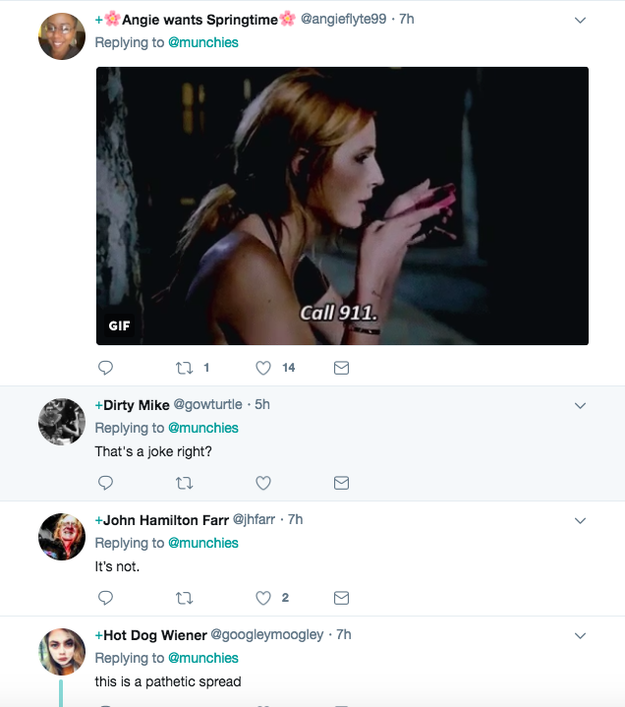Image resolution: width=625 pixels, height=707 pixels.
Task: Send Angie's tweet via direct message
Action: (341, 368)
